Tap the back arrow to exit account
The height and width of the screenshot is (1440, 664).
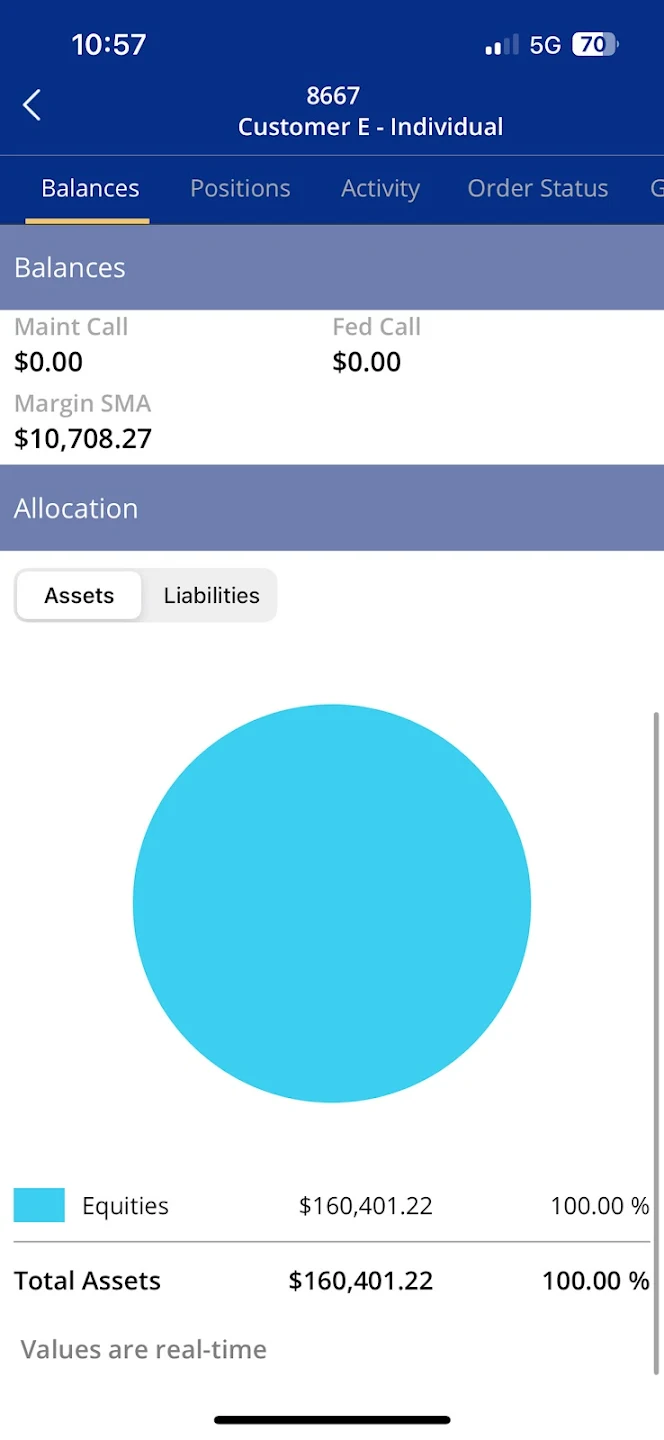(31, 104)
